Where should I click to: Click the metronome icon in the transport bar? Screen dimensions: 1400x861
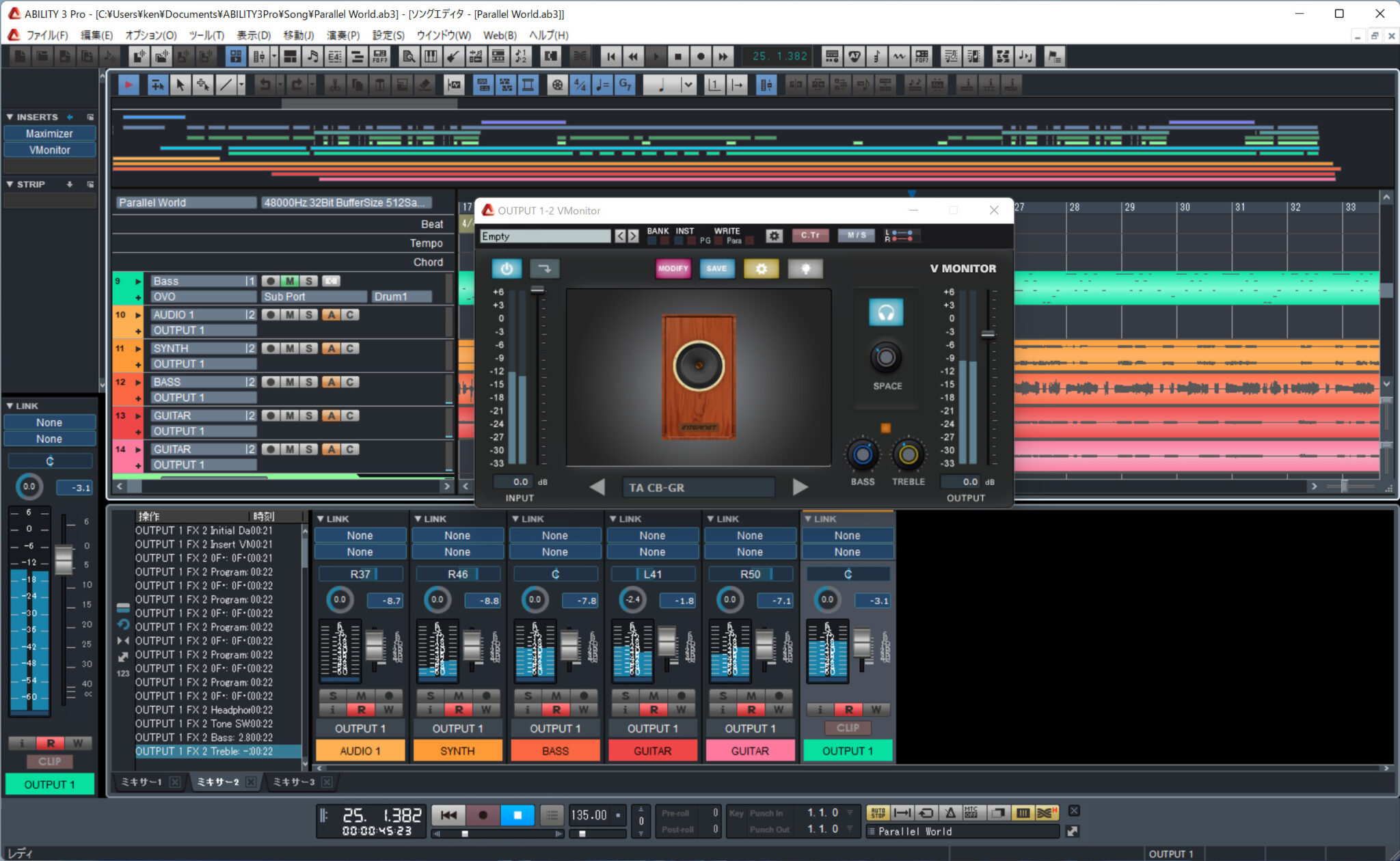pyautogui.click(x=950, y=812)
